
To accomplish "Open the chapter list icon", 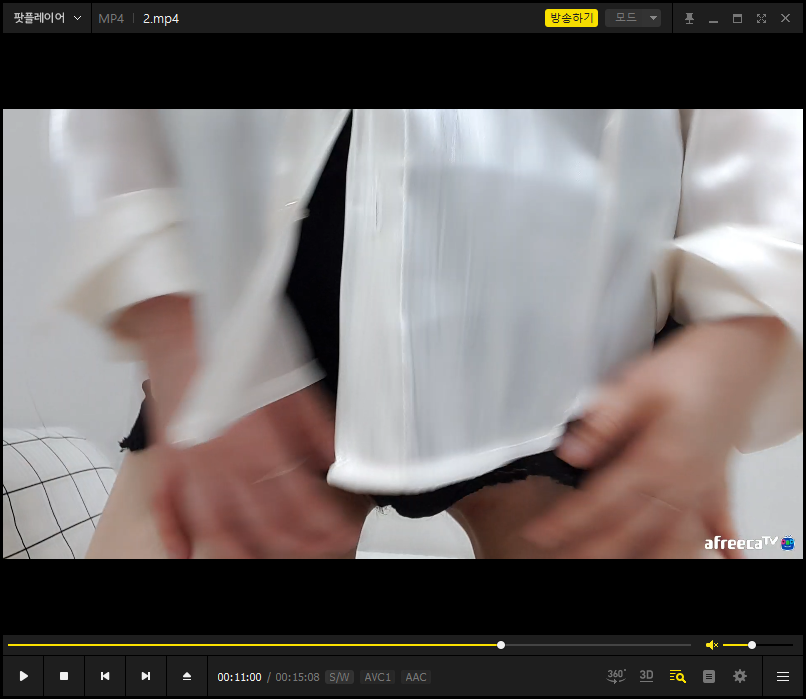I will (709, 676).
